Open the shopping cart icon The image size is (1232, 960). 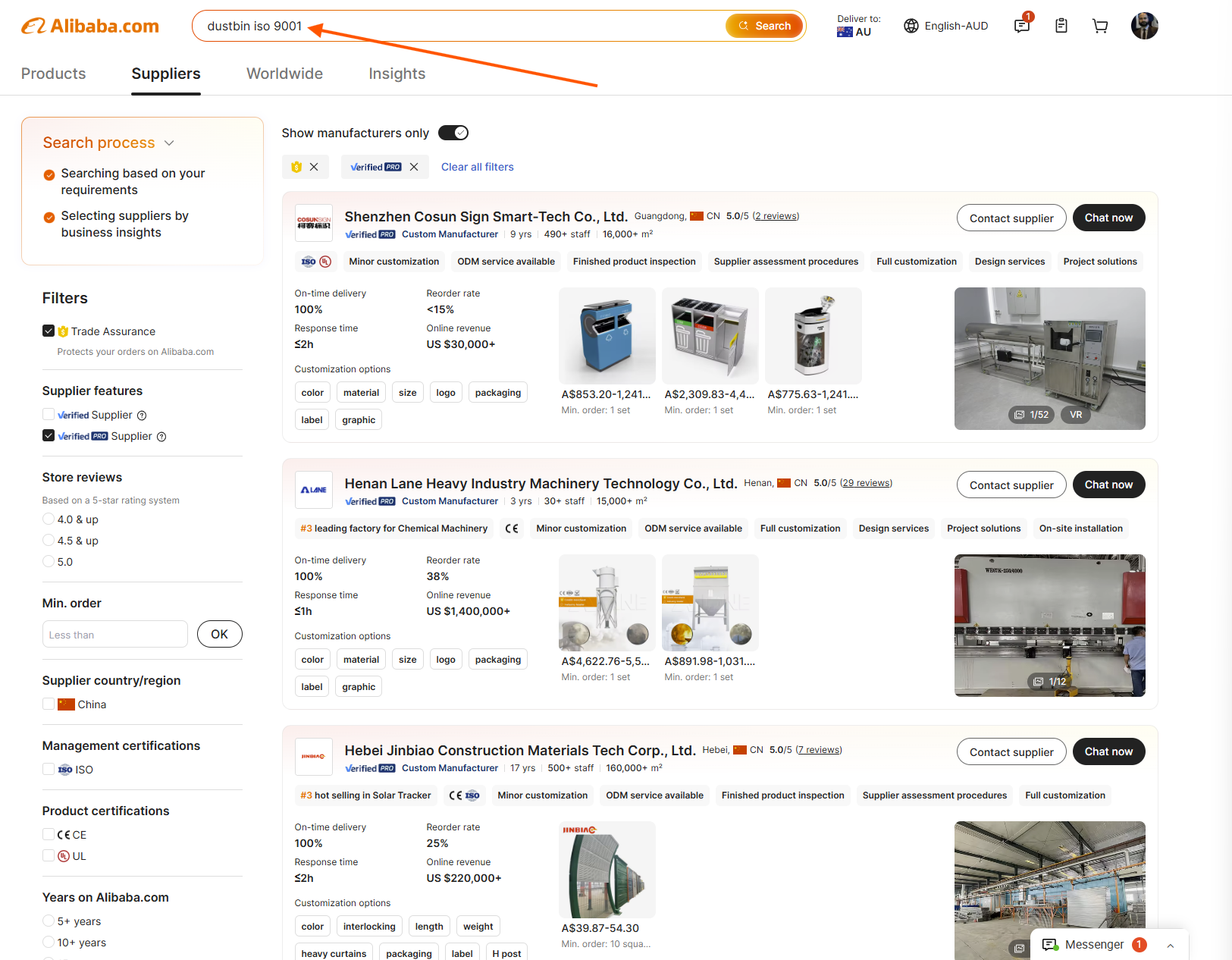pyautogui.click(x=1100, y=26)
